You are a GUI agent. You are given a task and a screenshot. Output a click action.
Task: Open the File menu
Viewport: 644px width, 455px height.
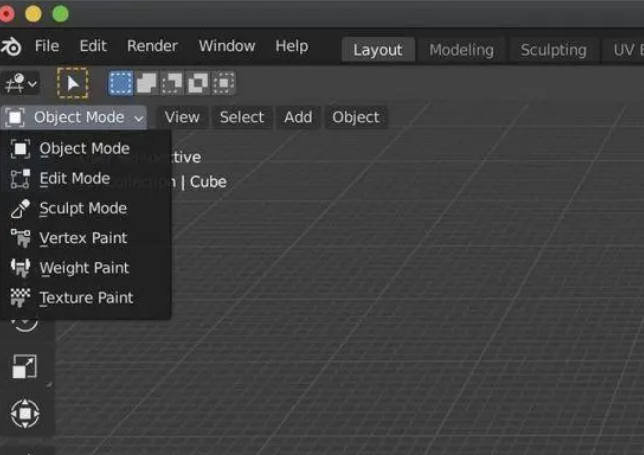coord(47,46)
